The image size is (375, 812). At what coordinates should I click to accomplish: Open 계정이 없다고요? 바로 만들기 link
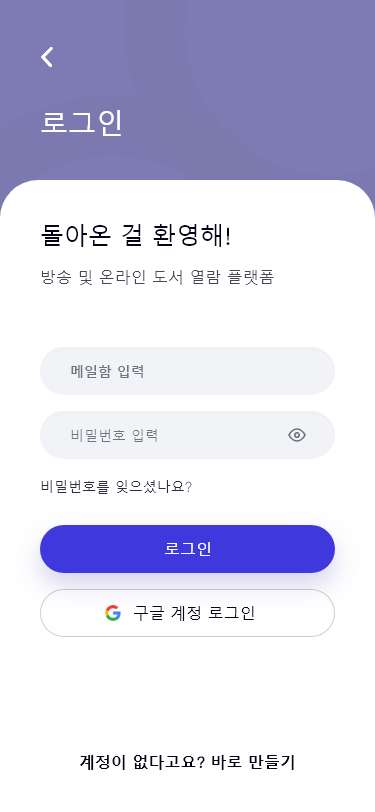point(188,762)
